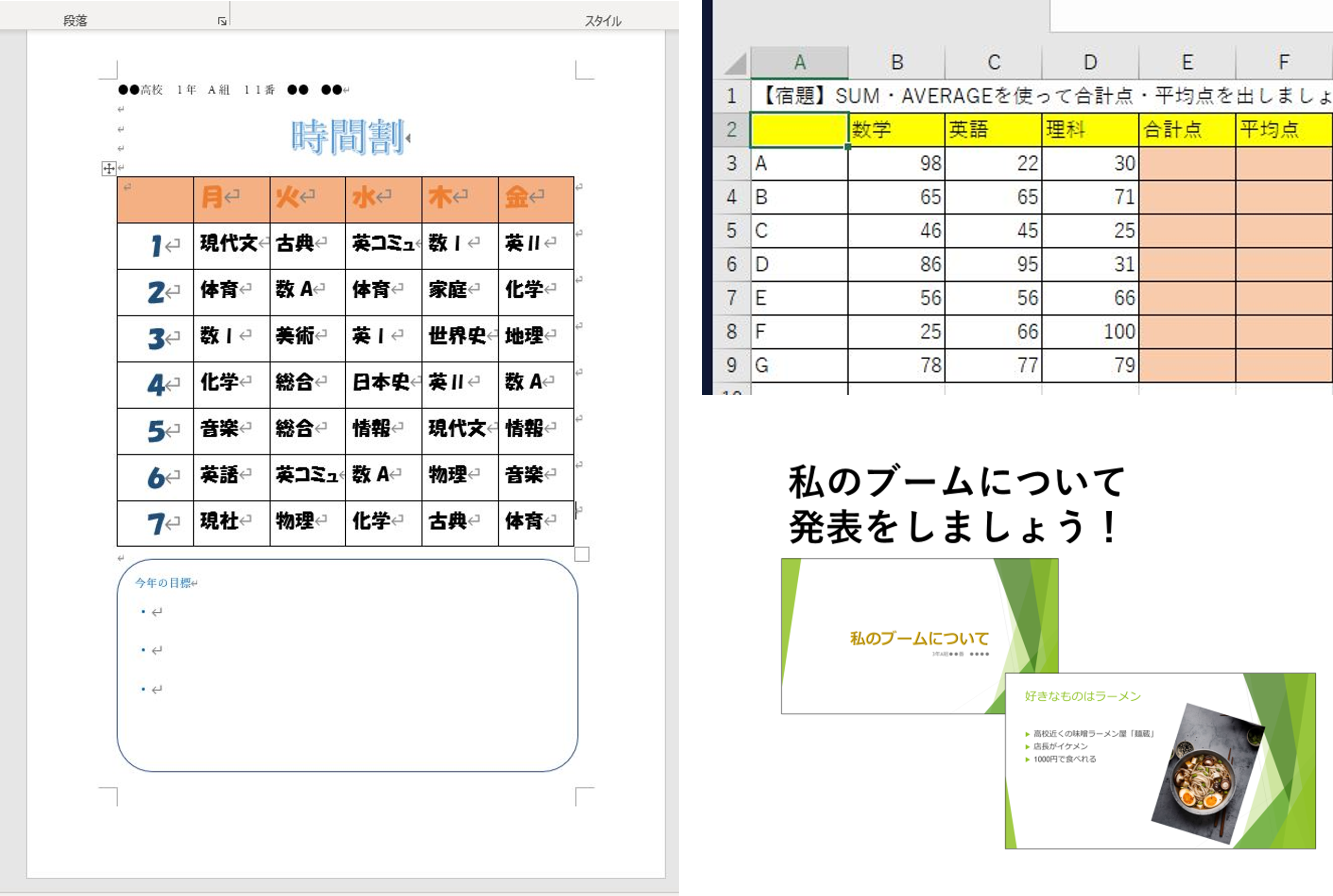1333x896 pixels.
Task: Click the cell containing 79 in Excel
Action: [1090, 365]
